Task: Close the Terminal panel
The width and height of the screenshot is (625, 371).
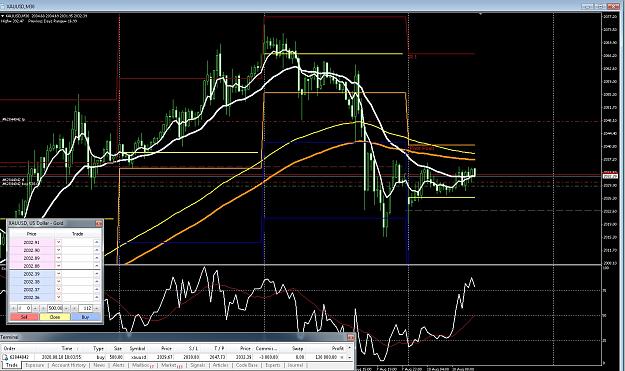Action: click(350, 338)
